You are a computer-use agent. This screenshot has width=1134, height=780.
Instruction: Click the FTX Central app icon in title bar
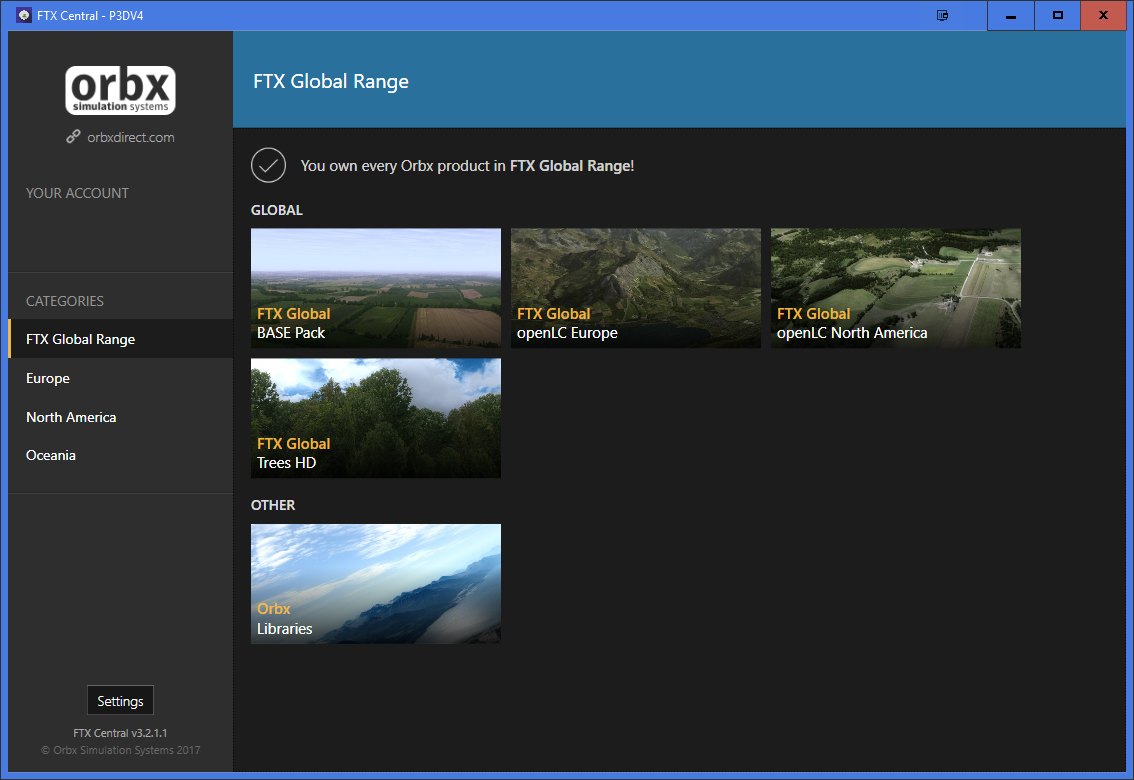click(x=24, y=15)
